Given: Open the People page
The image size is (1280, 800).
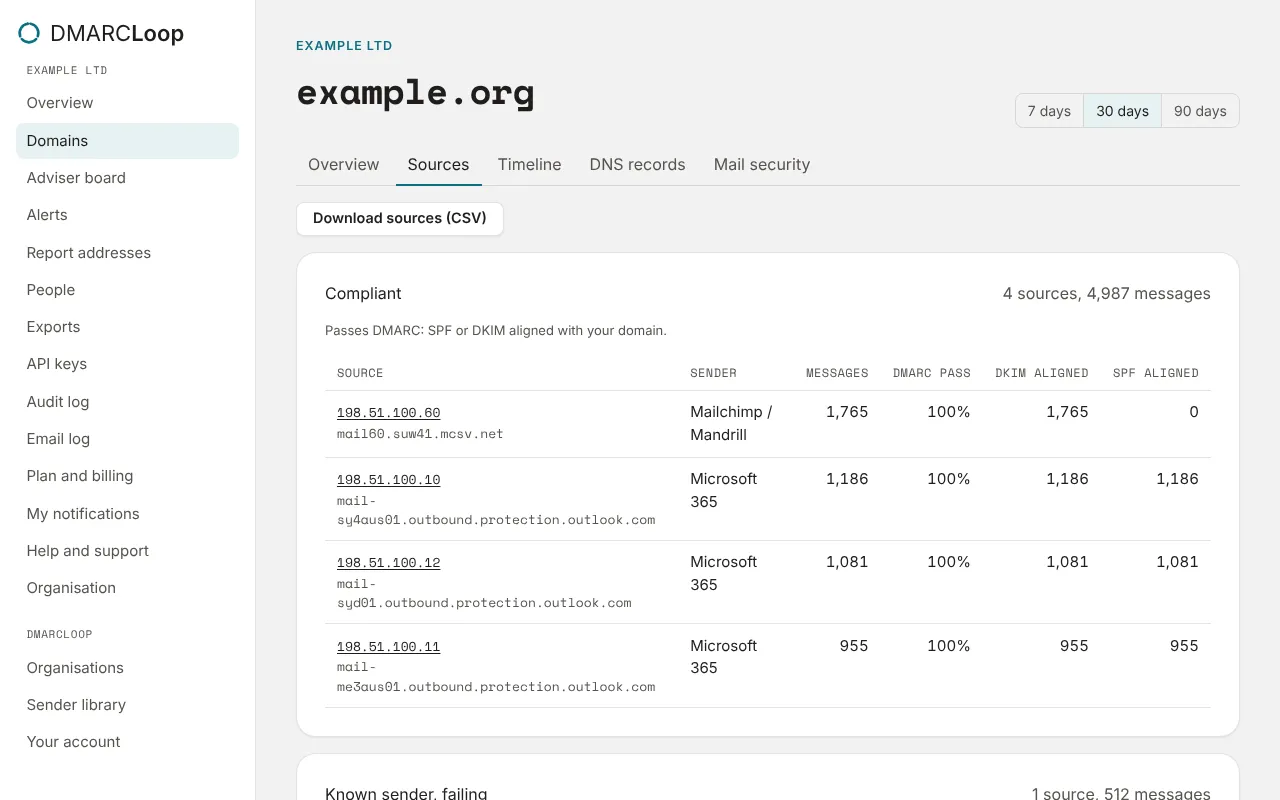Looking at the screenshot, I should [x=127, y=290].
